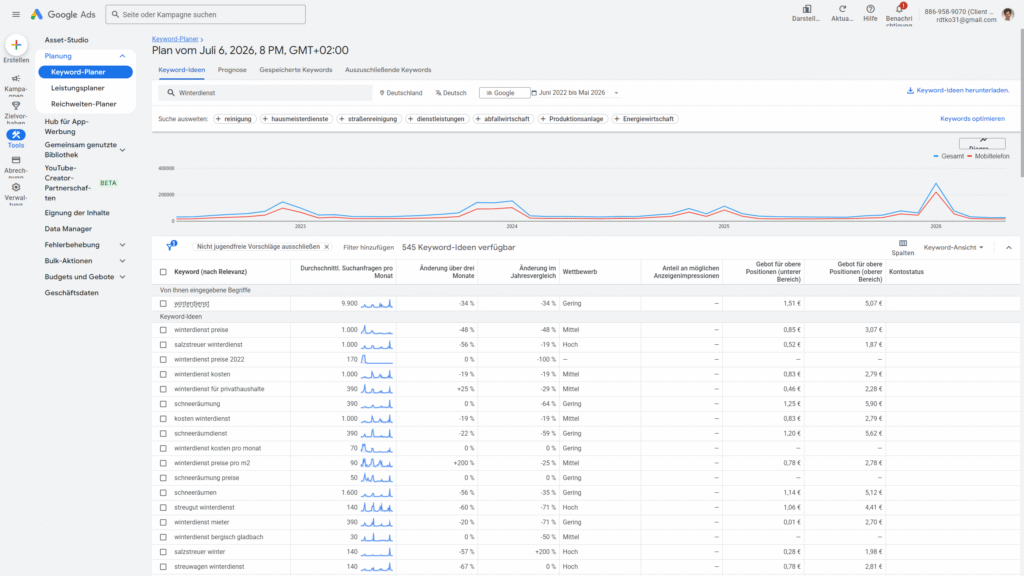Change the Deutsch language setting
The height and width of the screenshot is (576, 1024).
click(x=451, y=93)
